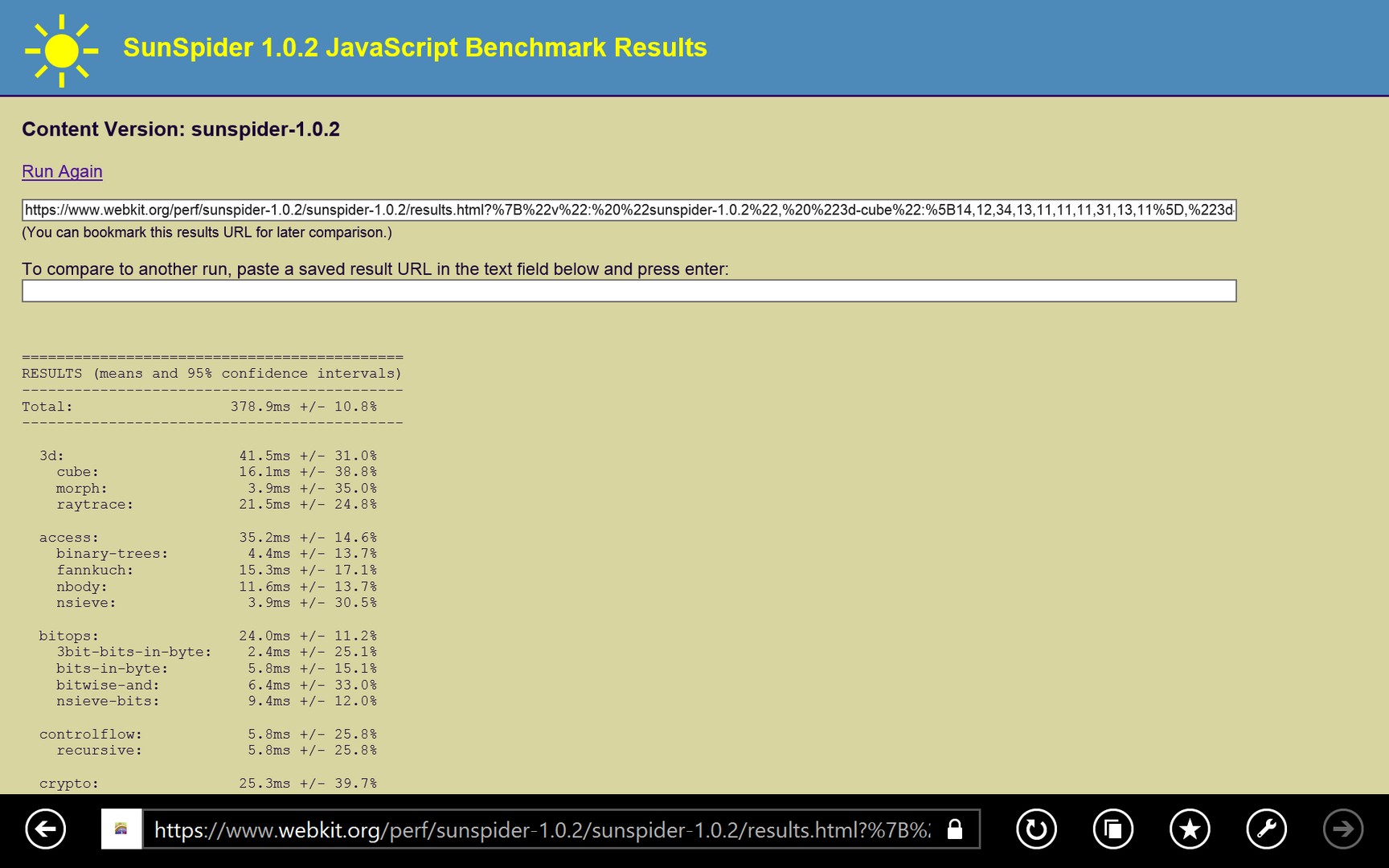Click the crypto 25.3ms category row

pyautogui.click(x=208, y=784)
